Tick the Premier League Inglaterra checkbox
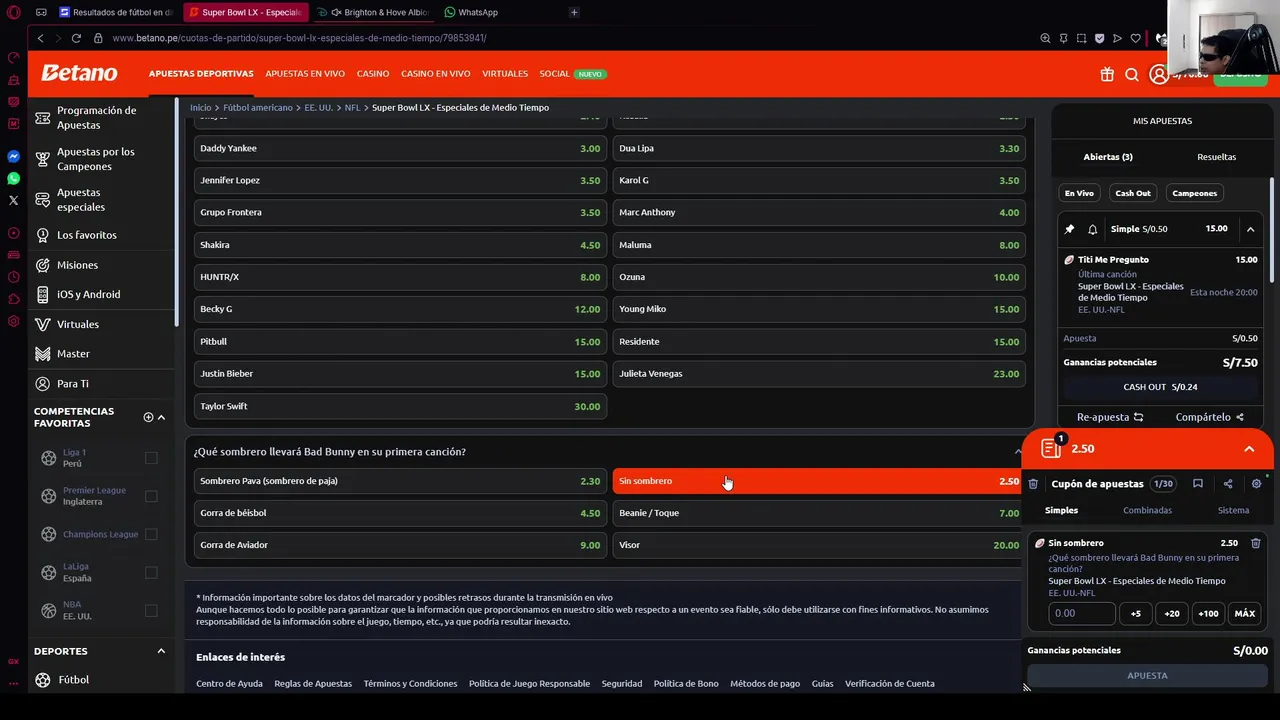 tap(151, 496)
